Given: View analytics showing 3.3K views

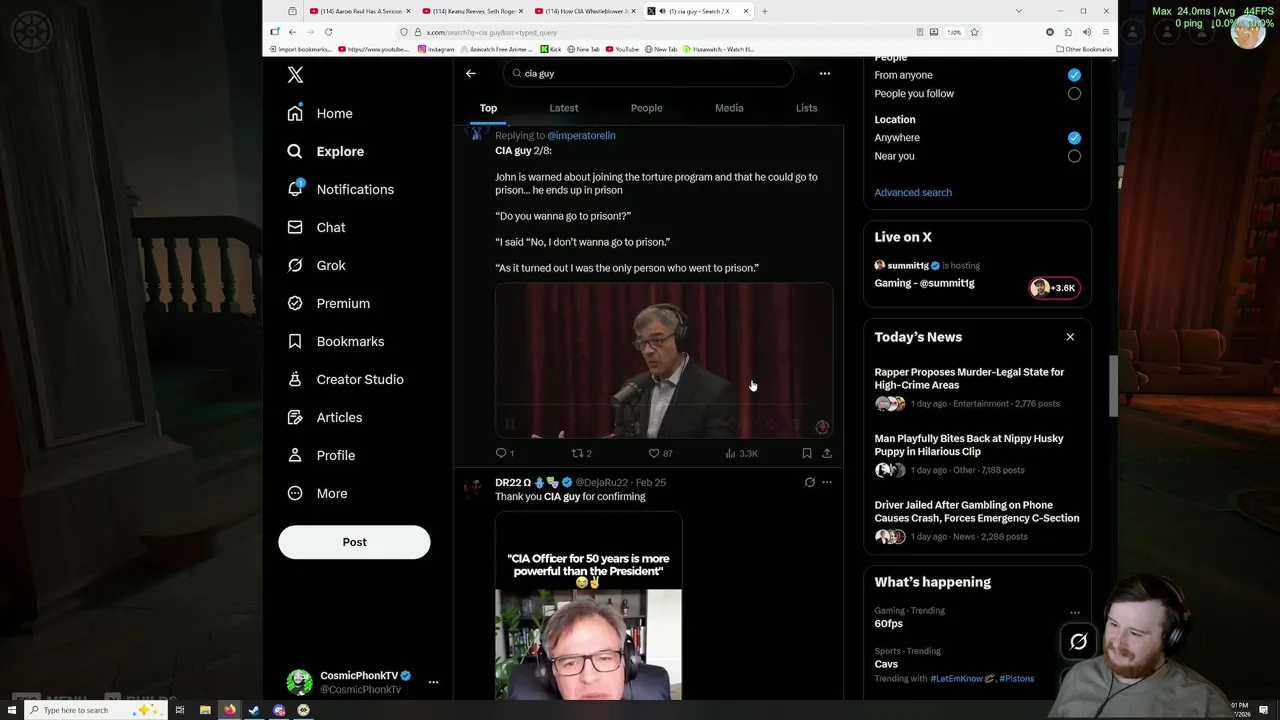Looking at the screenshot, I should 741,454.
